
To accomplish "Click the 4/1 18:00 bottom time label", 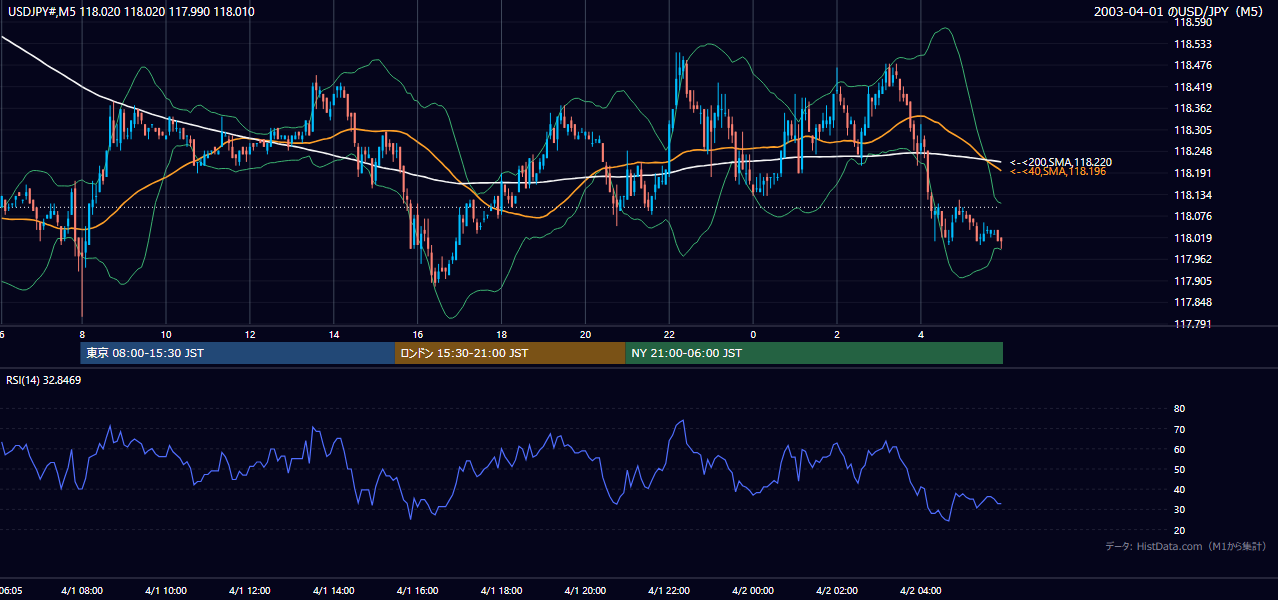I will pyautogui.click(x=502, y=590).
